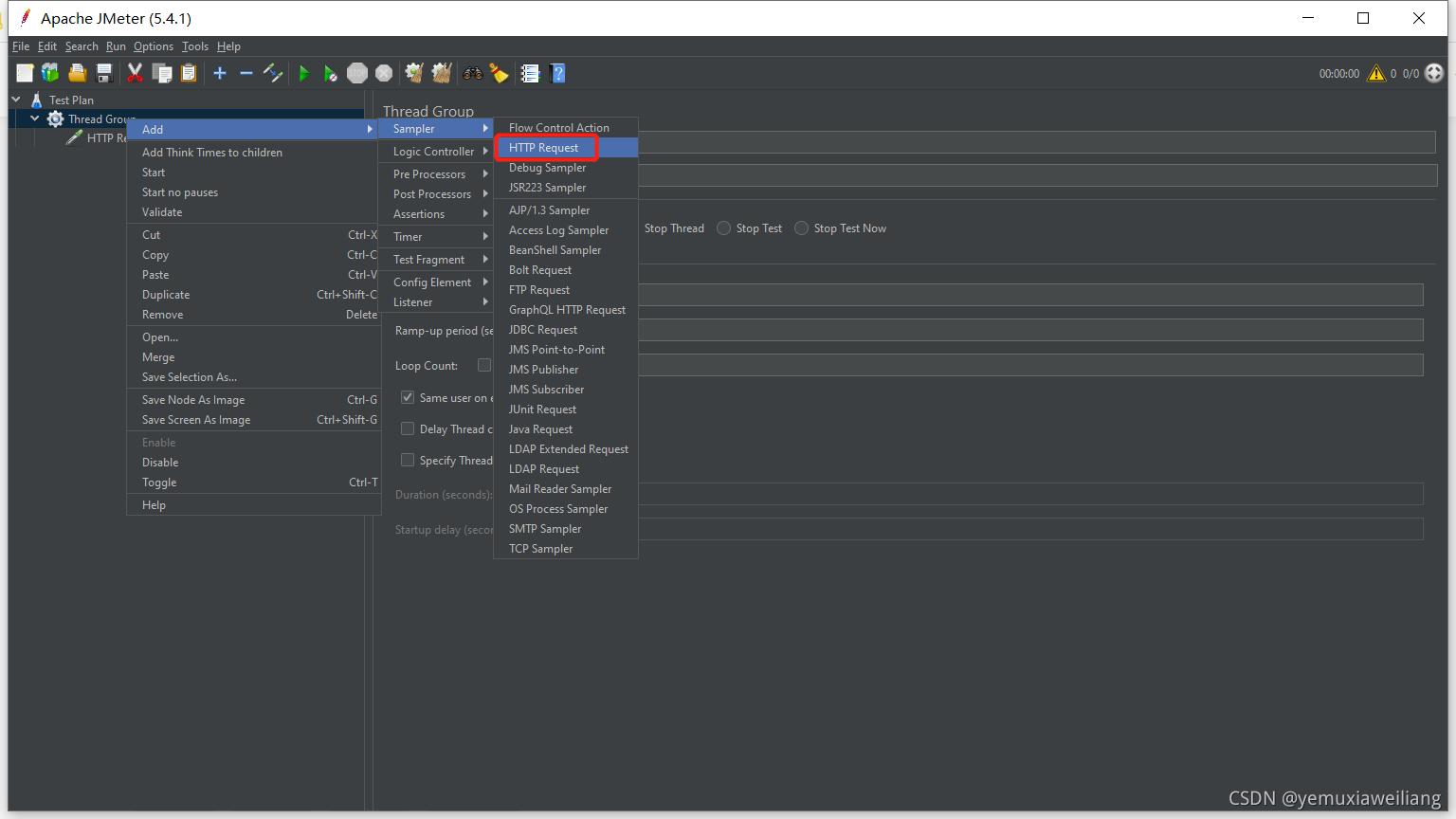Choose HTTP Request from Sampler submenu
This screenshot has height=819, width=1456.
click(566, 147)
